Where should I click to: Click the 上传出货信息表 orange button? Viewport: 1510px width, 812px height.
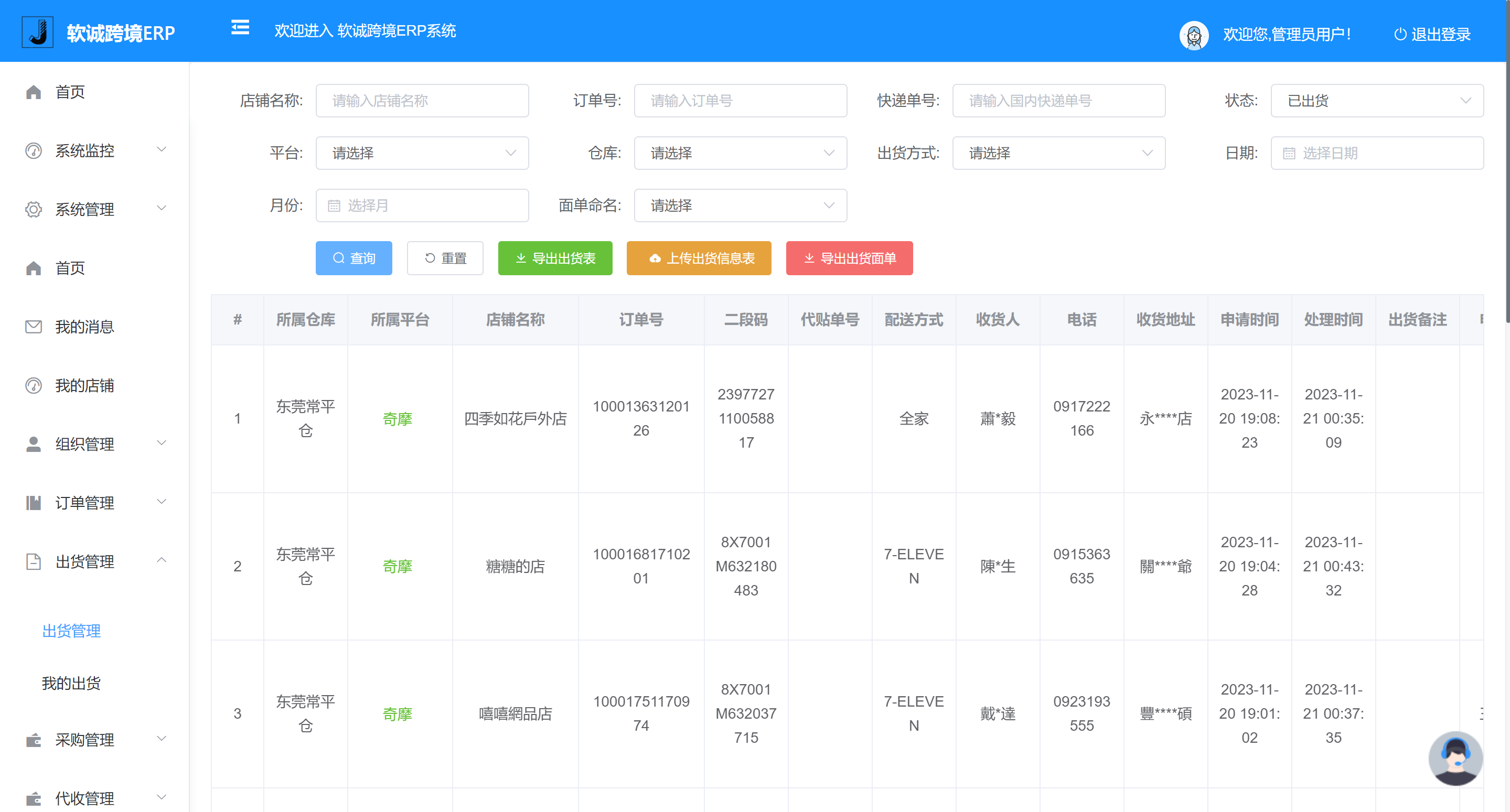[699, 258]
